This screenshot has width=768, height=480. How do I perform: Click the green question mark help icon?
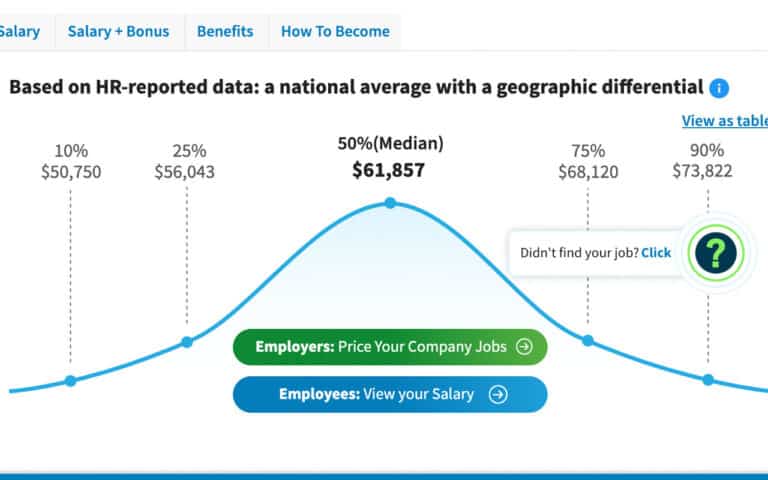(716, 253)
